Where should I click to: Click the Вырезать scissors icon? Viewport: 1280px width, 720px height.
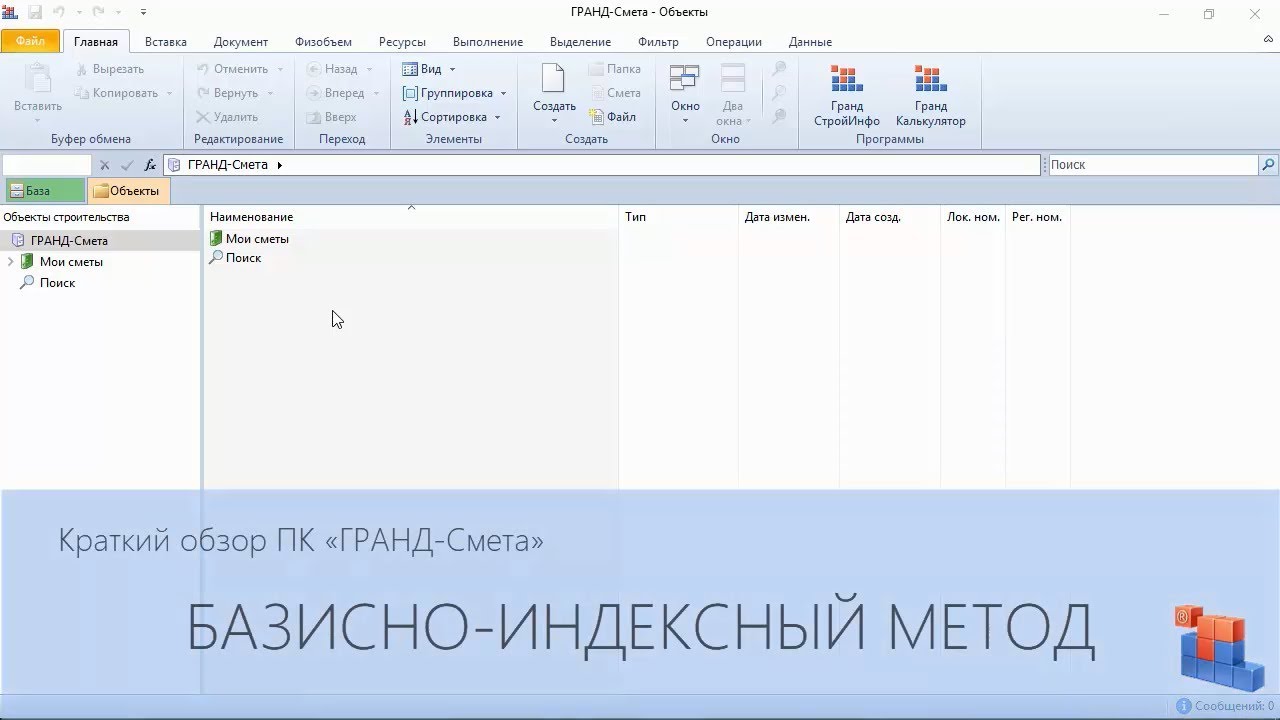(x=83, y=69)
